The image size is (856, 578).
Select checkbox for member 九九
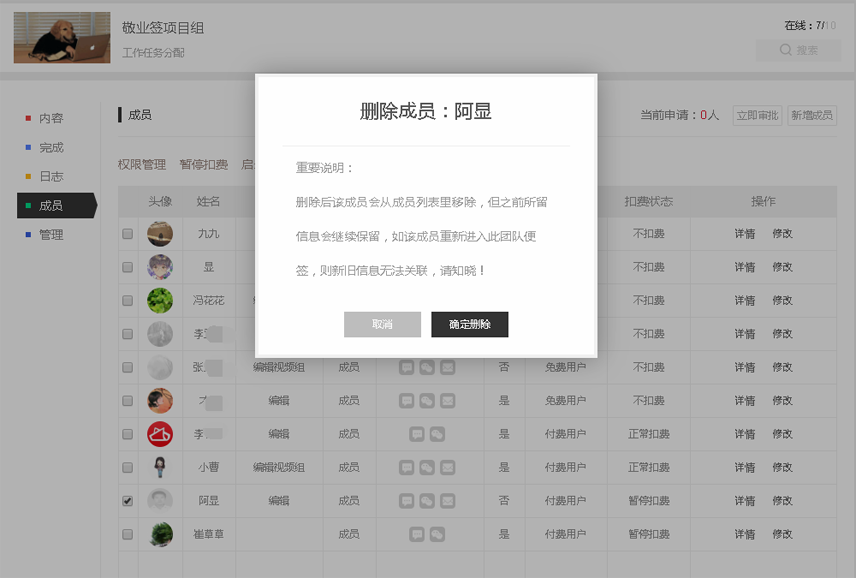point(128,234)
